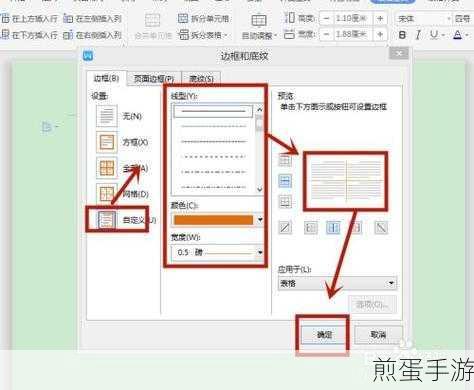Choose the fifth dash-dot line style
Viewport: 474px width, 390px height.
pyautogui.click(x=213, y=172)
